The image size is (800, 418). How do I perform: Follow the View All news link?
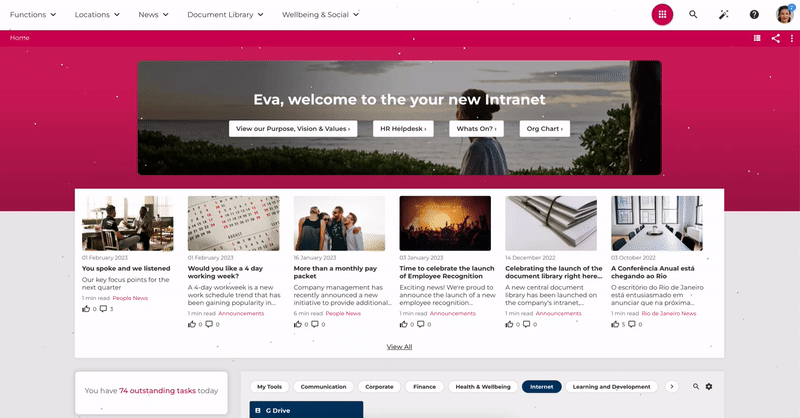[399, 347]
